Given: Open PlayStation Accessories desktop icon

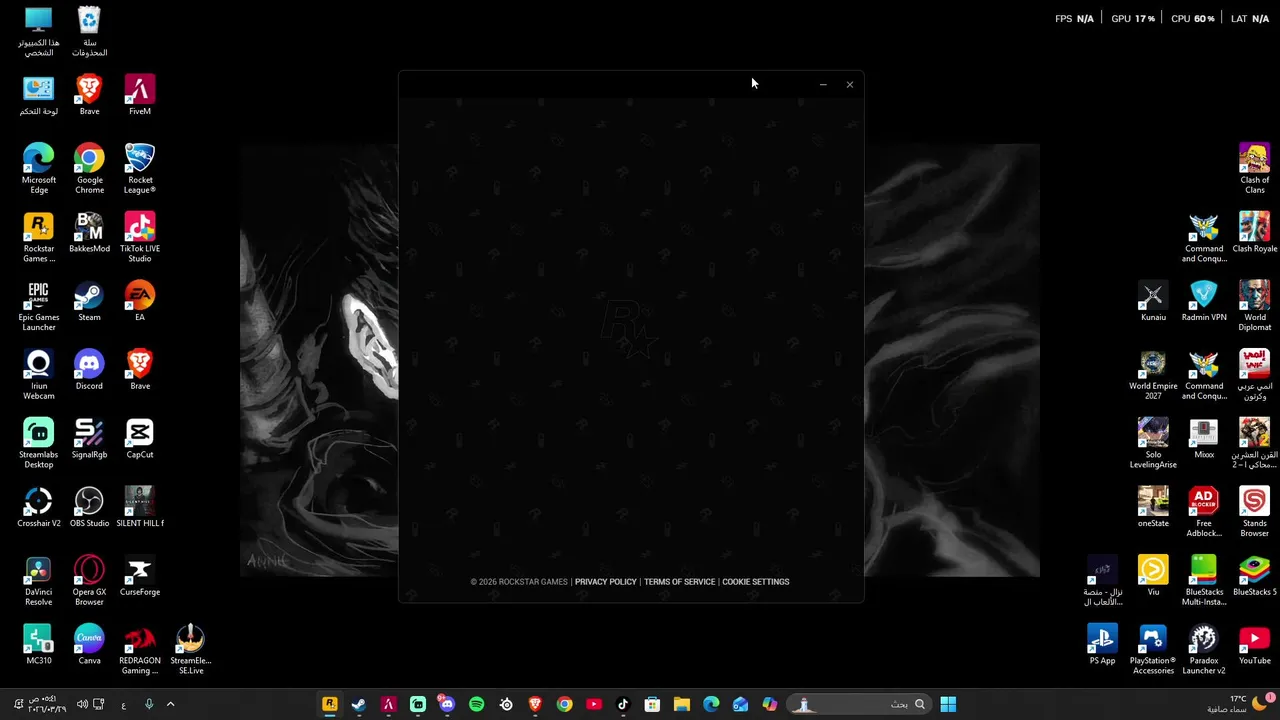Looking at the screenshot, I should [x=1153, y=650].
